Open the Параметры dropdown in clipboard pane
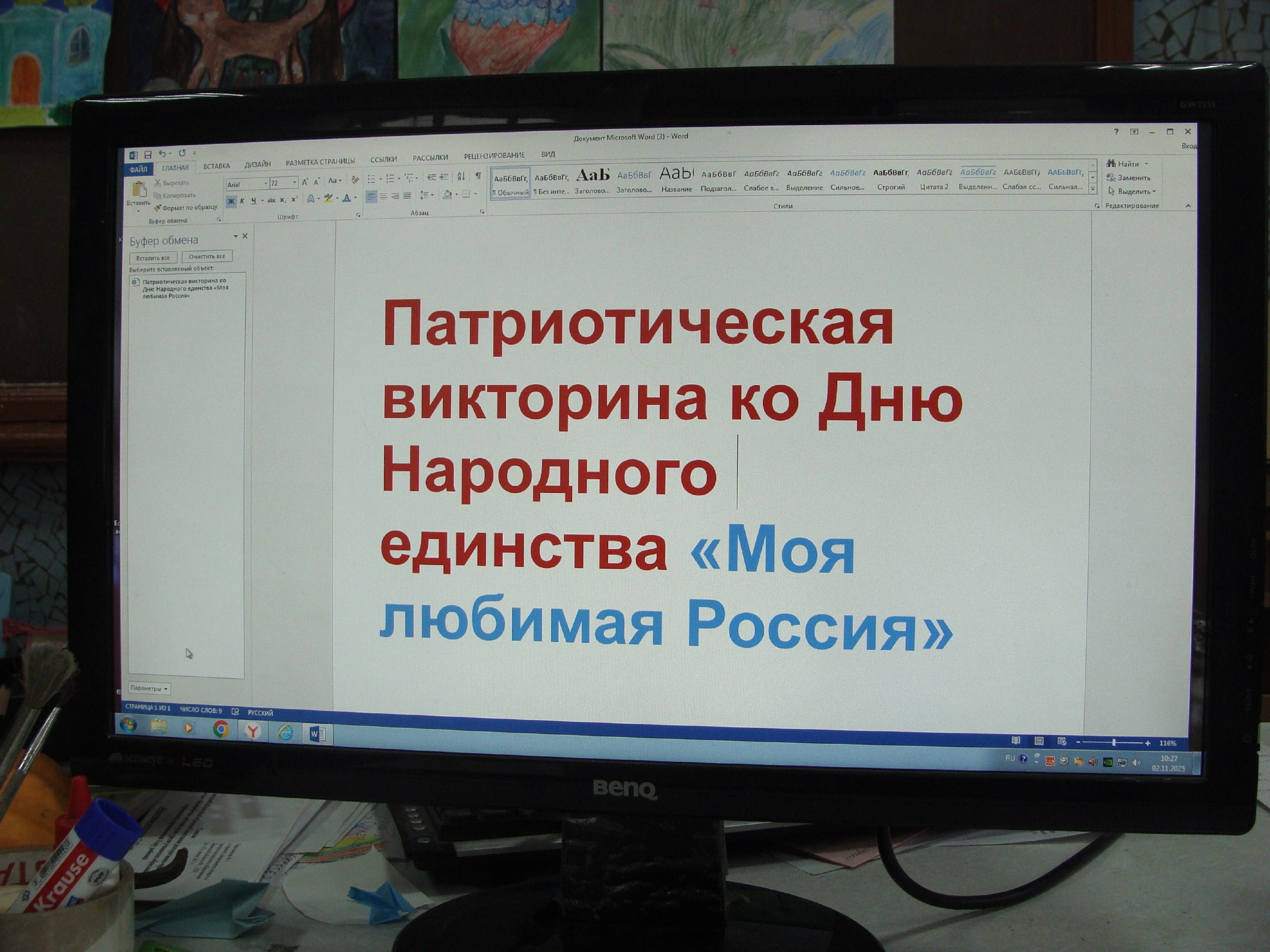The width and height of the screenshot is (1270, 952). click(149, 688)
